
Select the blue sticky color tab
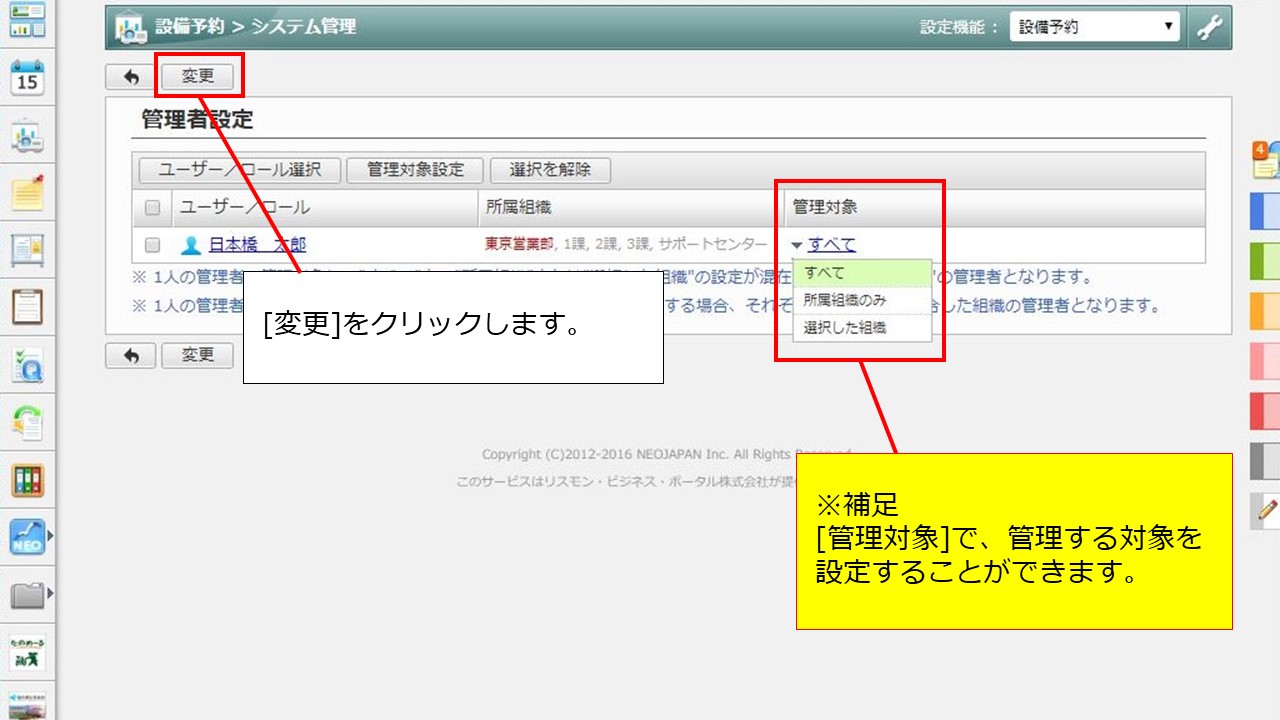click(x=1266, y=211)
